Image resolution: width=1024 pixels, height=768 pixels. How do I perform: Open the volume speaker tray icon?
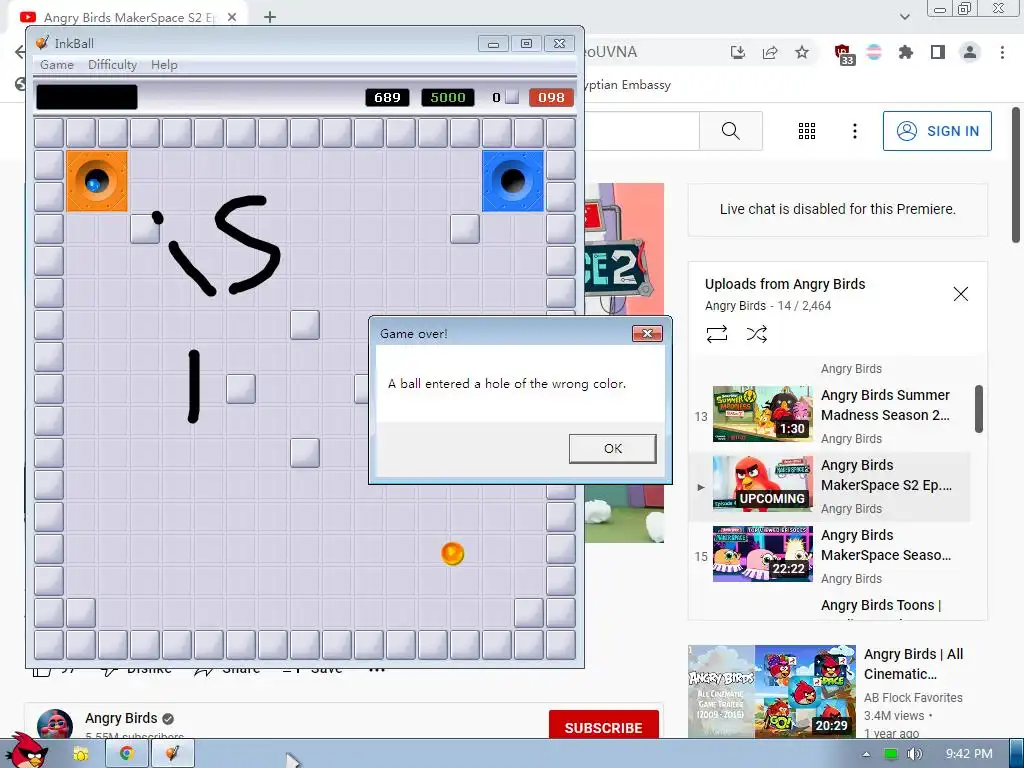coord(914,754)
